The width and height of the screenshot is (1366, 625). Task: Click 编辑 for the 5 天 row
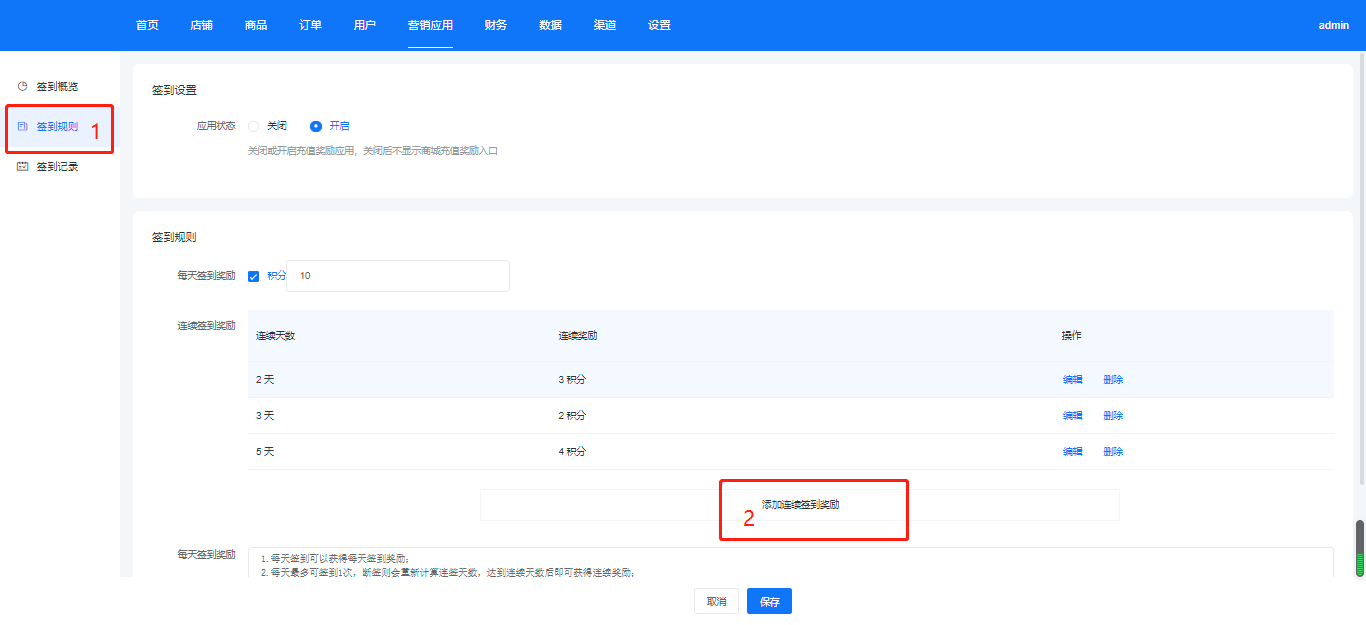1072,452
